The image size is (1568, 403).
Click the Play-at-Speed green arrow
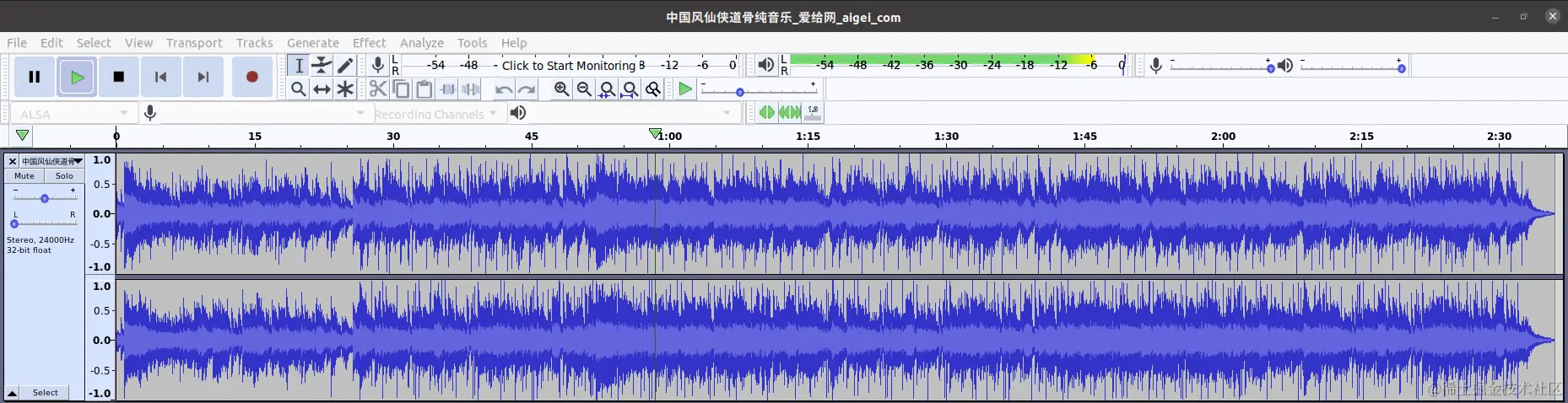[x=685, y=89]
